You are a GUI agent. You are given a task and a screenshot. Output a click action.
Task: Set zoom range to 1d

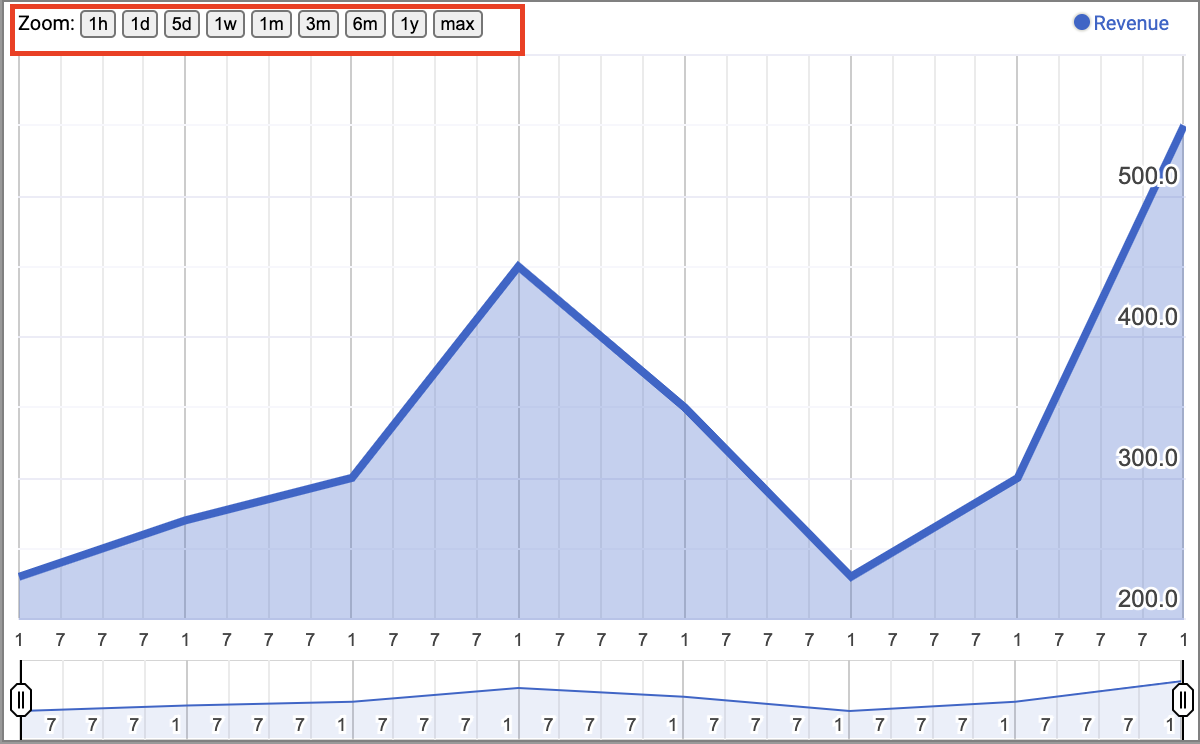pyautogui.click(x=140, y=24)
